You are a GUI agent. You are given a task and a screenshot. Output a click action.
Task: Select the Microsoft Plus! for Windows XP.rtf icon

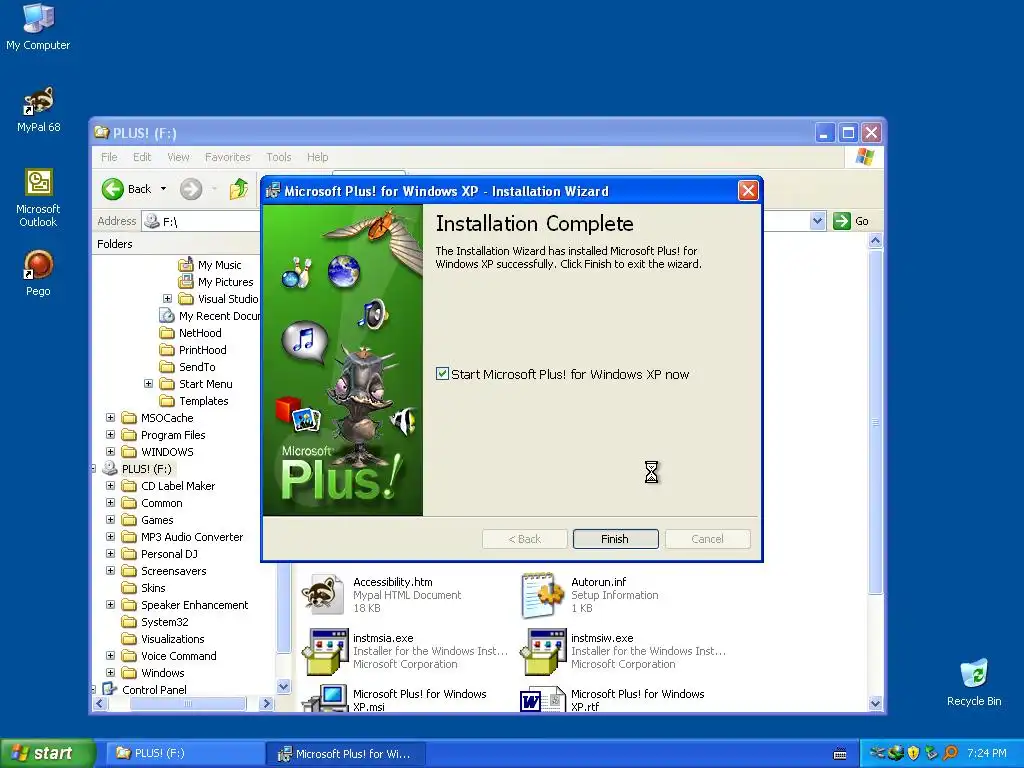[542, 699]
